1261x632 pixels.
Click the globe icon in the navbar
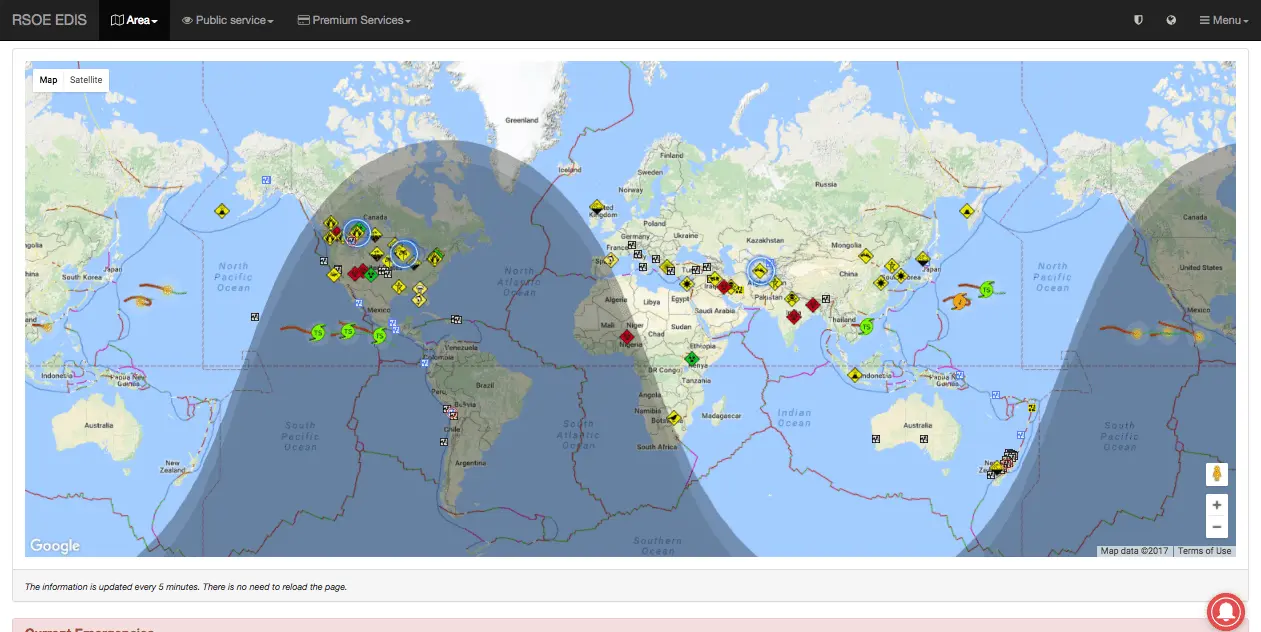(x=1171, y=20)
